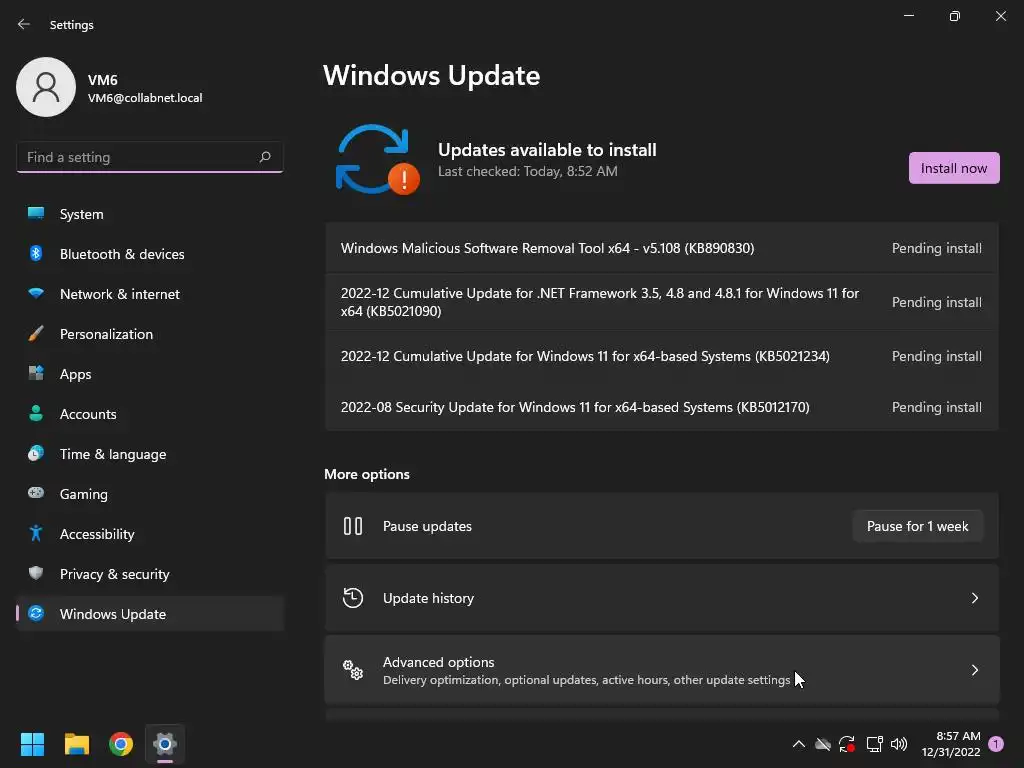This screenshot has width=1024, height=768.
Task: Click the Updates available to install heading
Action: click(547, 150)
